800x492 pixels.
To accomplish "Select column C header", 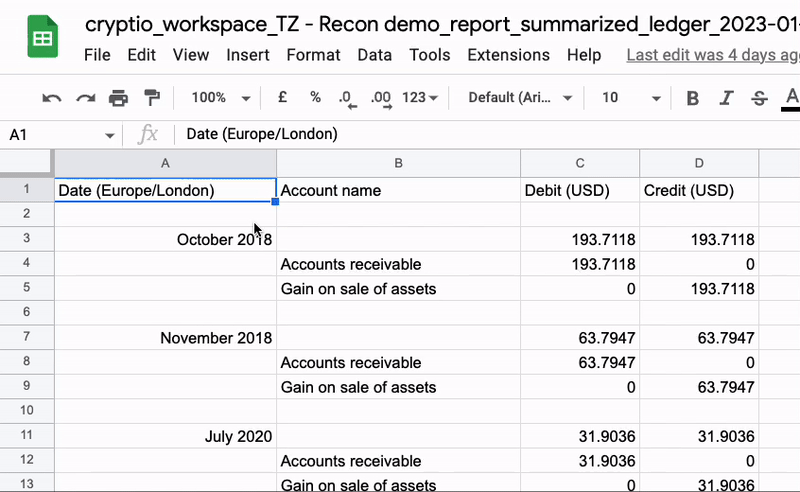I will (x=580, y=163).
